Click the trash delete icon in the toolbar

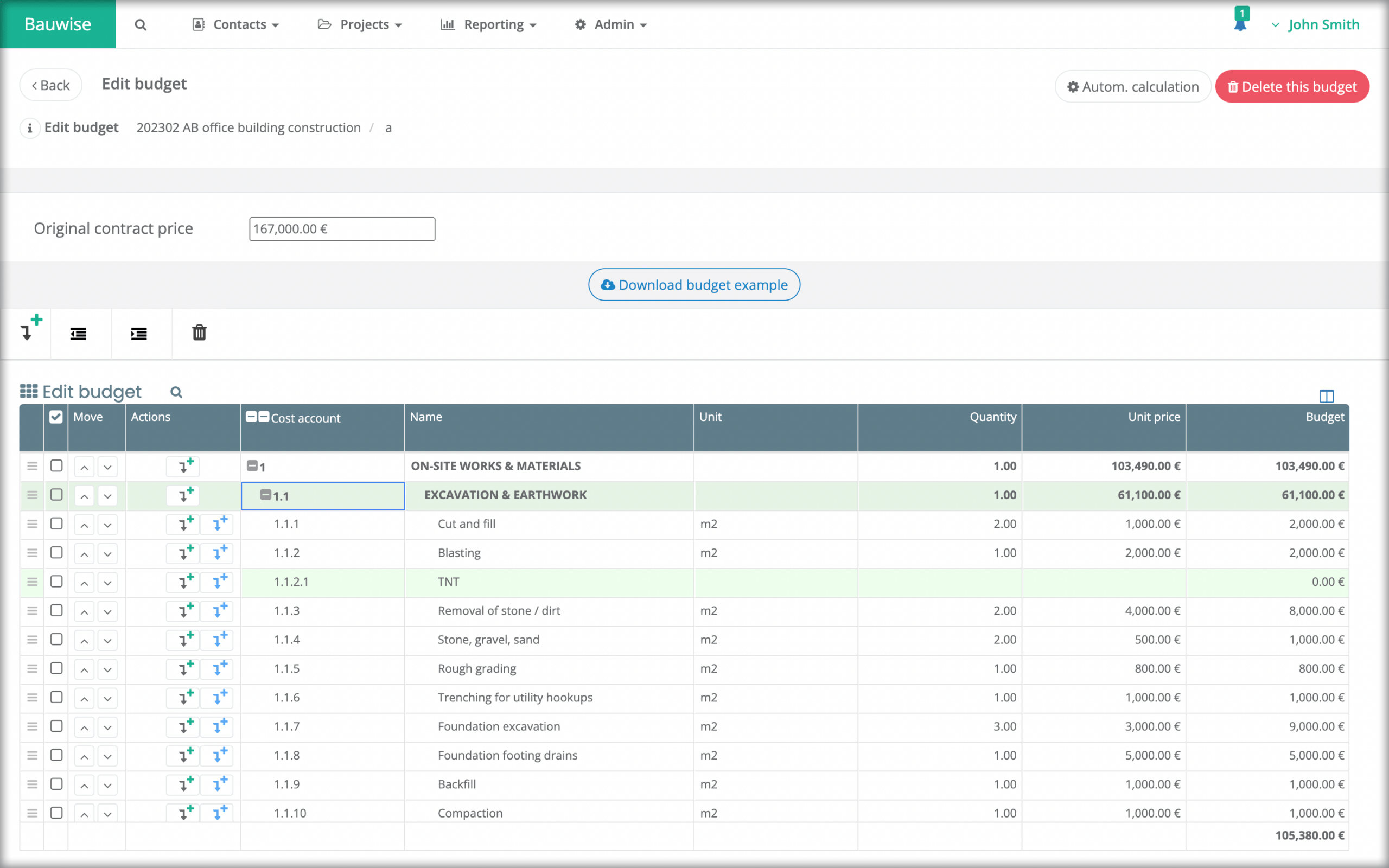pos(199,333)
